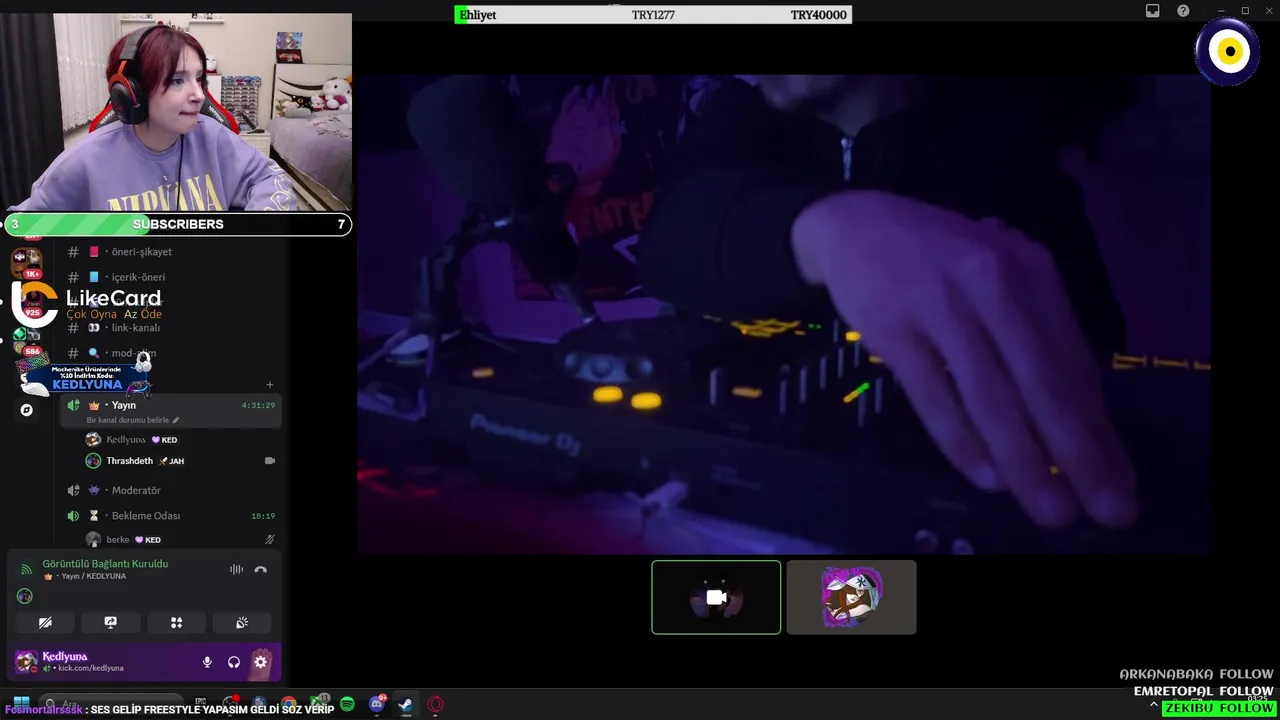Open the Discord inbox icon at the top right
The image size is (1280, 720).
1153,11
